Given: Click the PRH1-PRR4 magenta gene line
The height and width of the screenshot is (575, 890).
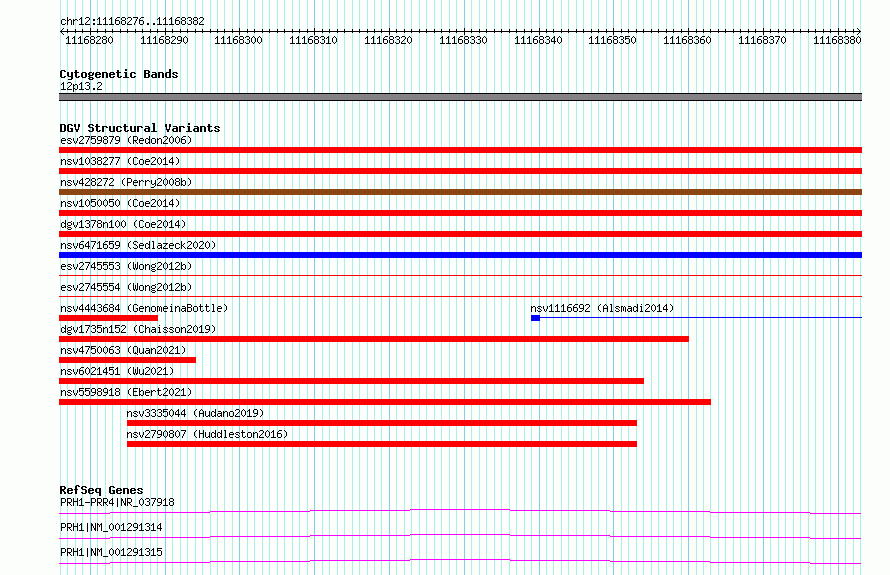Looking at the screenshot, I should (460, 511).
